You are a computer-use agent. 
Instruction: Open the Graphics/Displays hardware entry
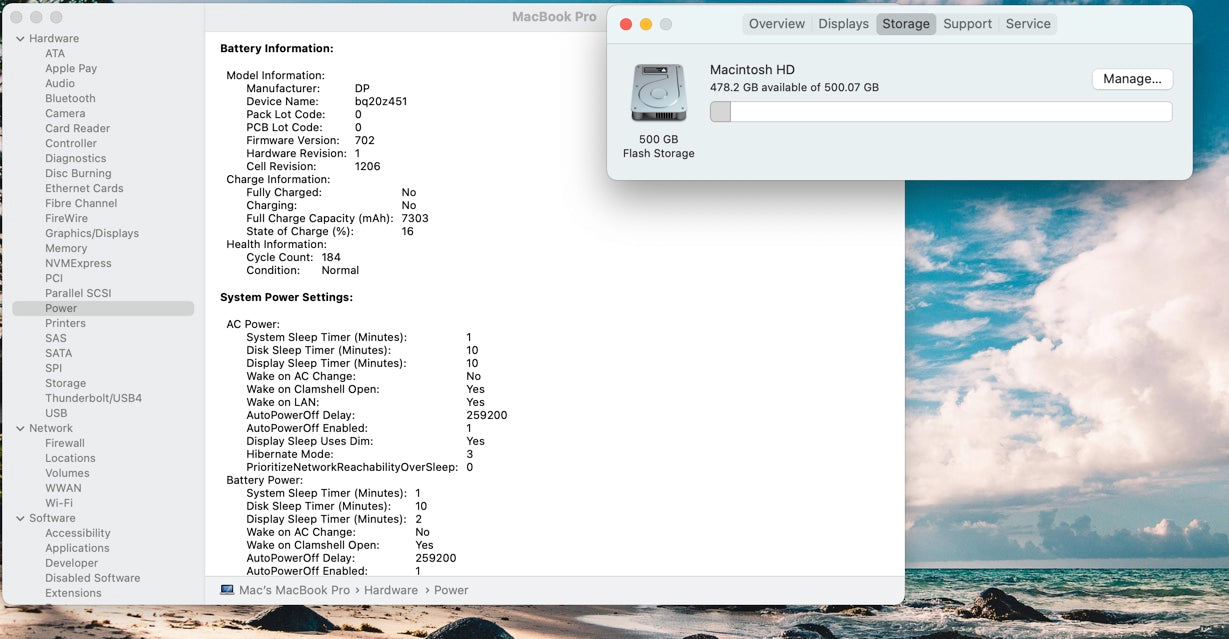(x=92, y=233)
